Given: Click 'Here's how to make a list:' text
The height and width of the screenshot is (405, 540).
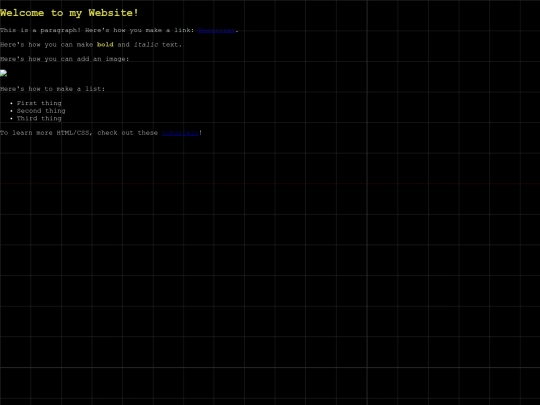Looking at the screenshot, I should click(x=52, y=89).
